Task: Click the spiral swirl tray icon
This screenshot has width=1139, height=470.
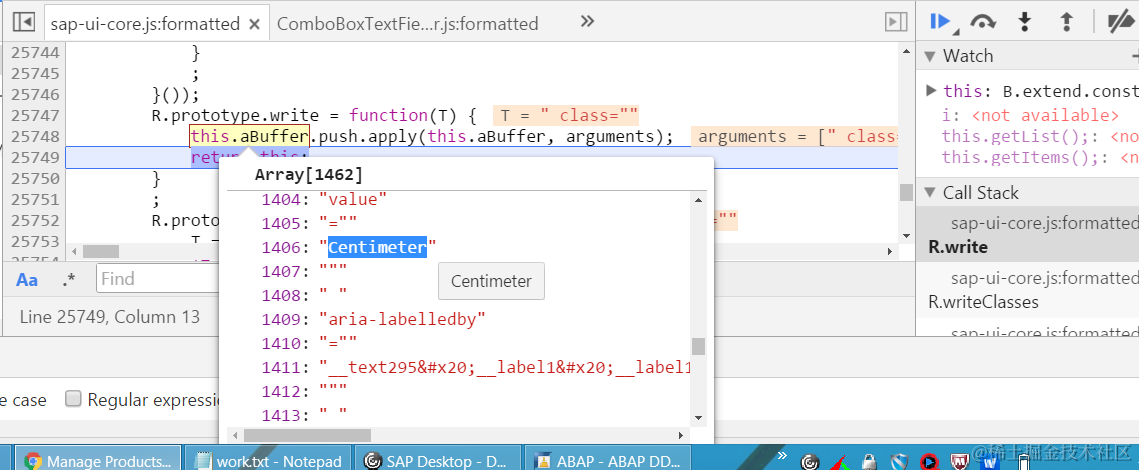Action: click(810, 461)
